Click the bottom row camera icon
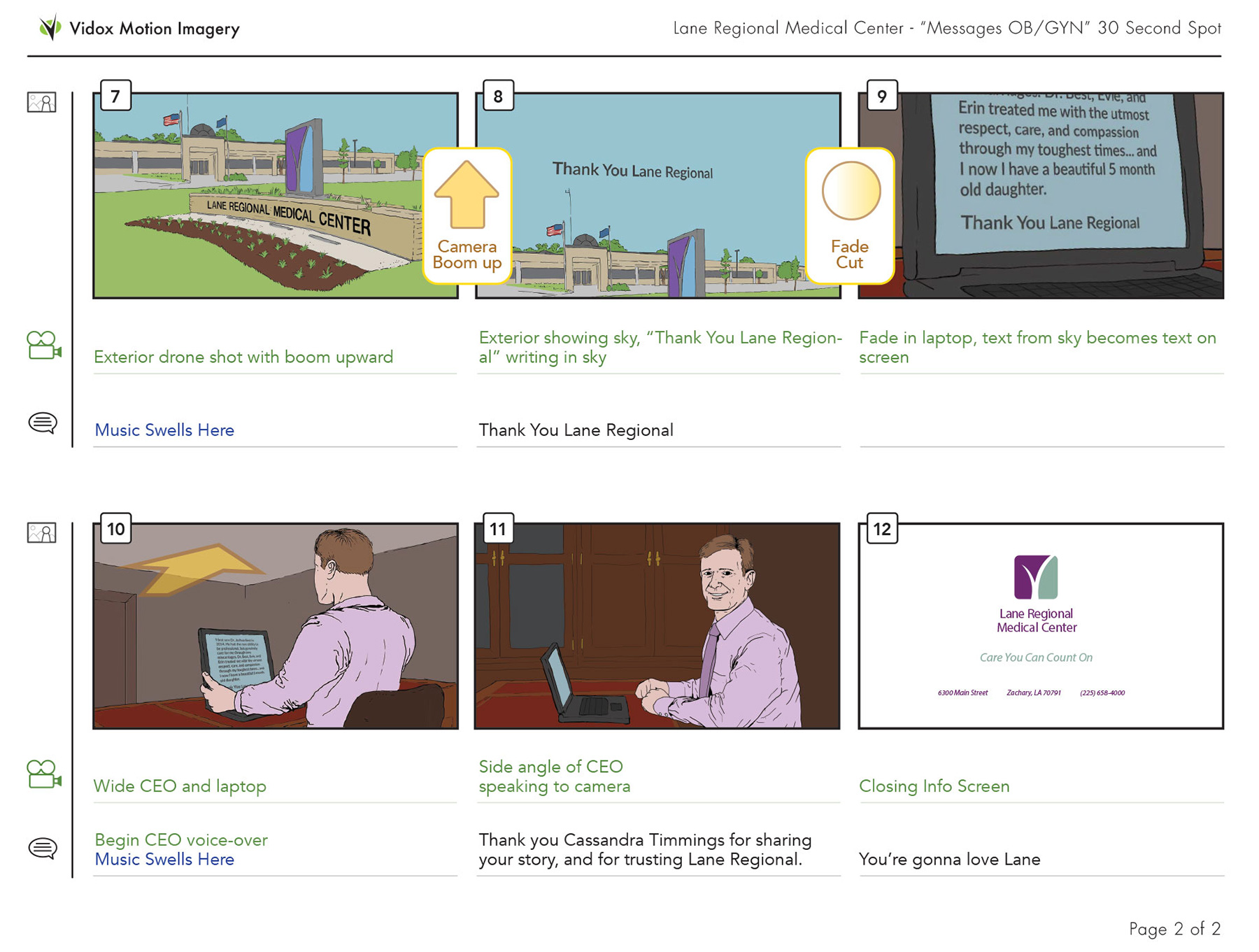The width and height of the screenshot is (1259, 952). click(44, 774)
